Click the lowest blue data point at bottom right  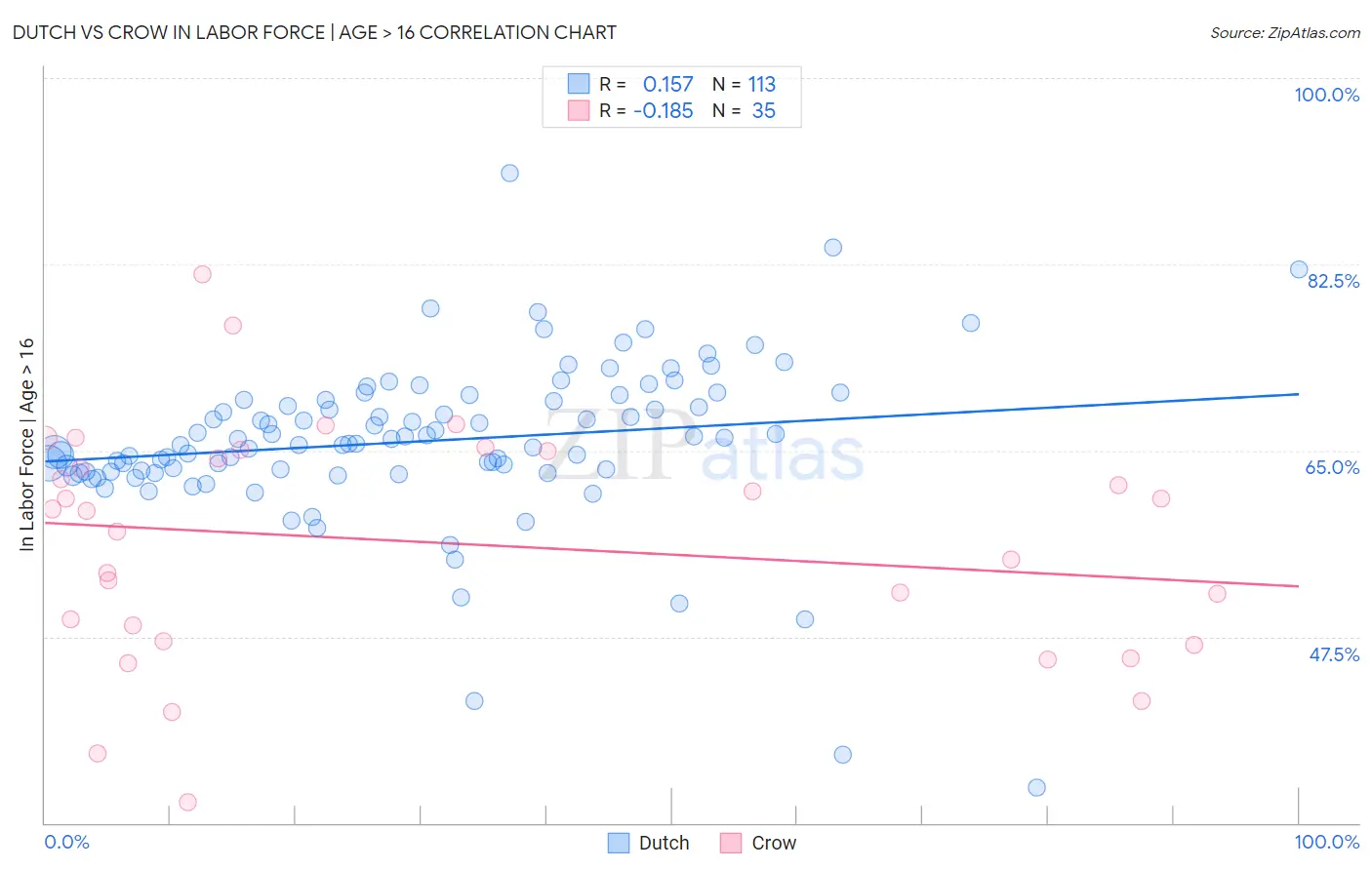pyautogui.click(x=1036, y=787)
